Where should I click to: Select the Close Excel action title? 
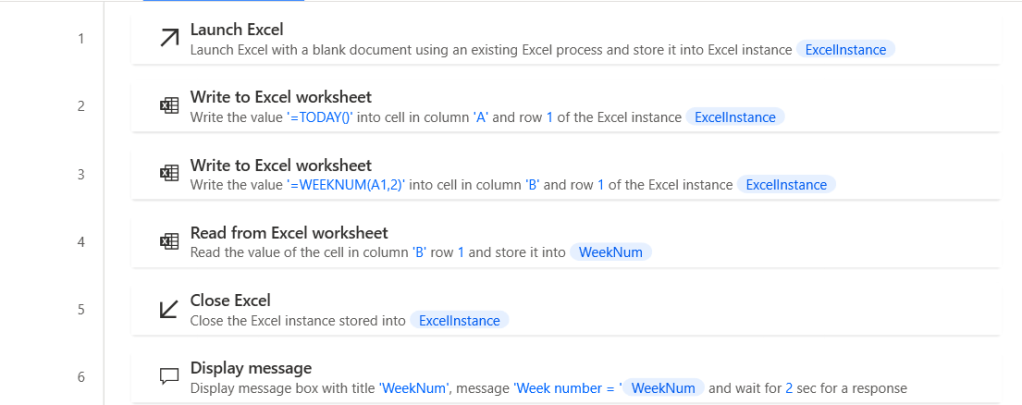pos(230,300)
